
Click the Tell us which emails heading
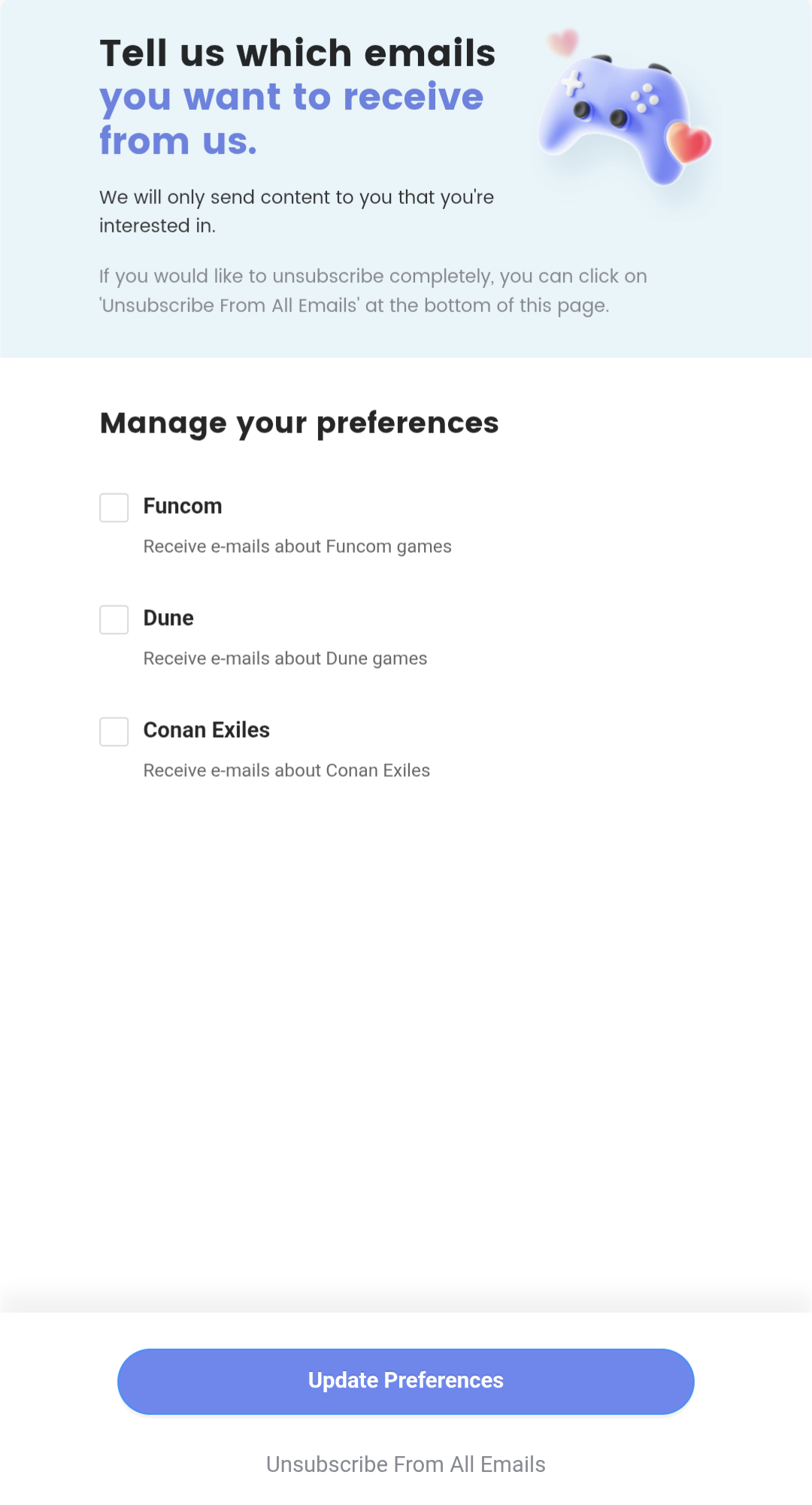298,53
